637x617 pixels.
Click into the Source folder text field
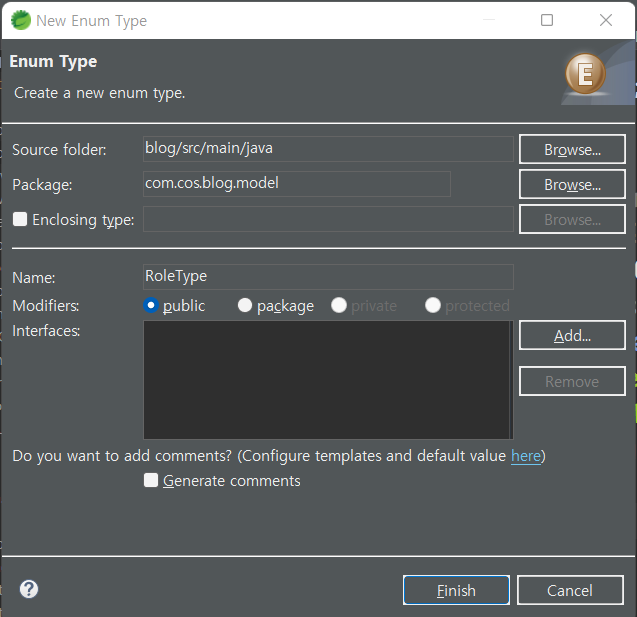328,149
